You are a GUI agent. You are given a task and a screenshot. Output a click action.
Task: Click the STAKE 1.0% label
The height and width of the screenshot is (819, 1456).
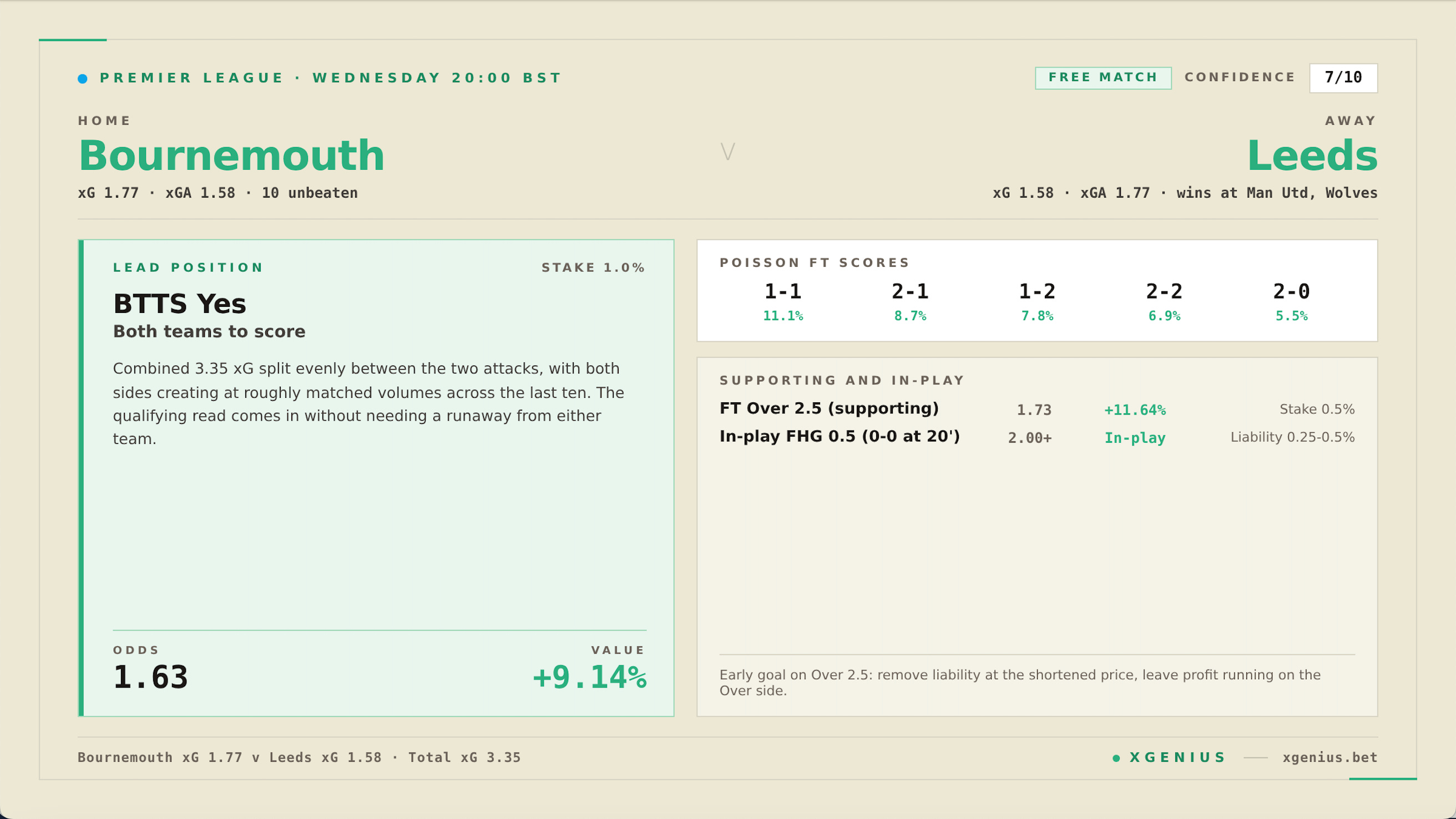pos(593,267)
